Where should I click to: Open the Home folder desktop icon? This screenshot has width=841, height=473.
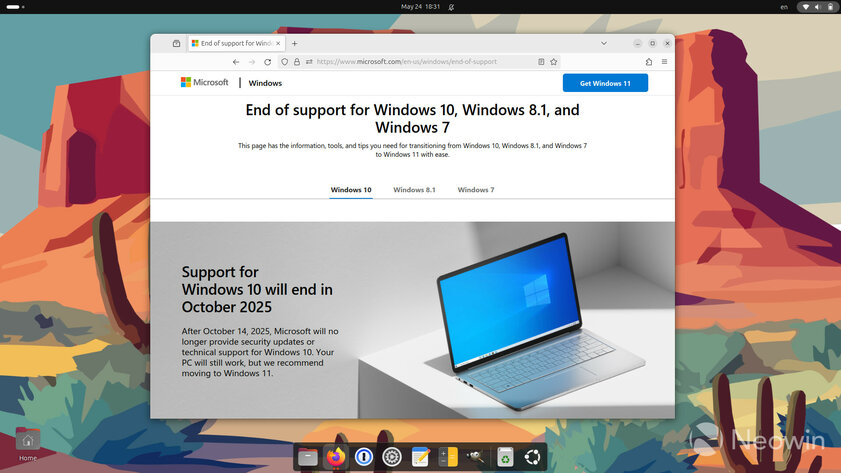[28, 444]
